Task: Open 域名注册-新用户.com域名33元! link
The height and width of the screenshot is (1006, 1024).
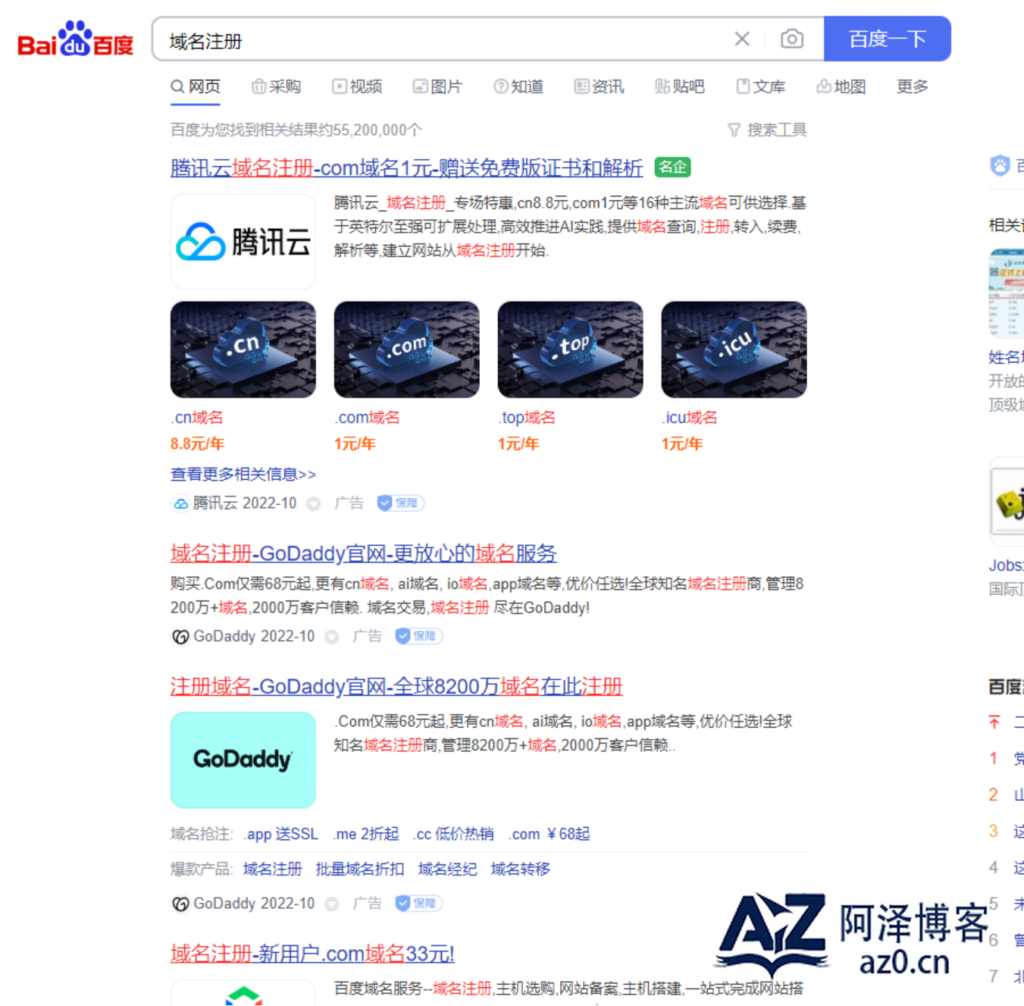Action: click(x=312, y=954)
